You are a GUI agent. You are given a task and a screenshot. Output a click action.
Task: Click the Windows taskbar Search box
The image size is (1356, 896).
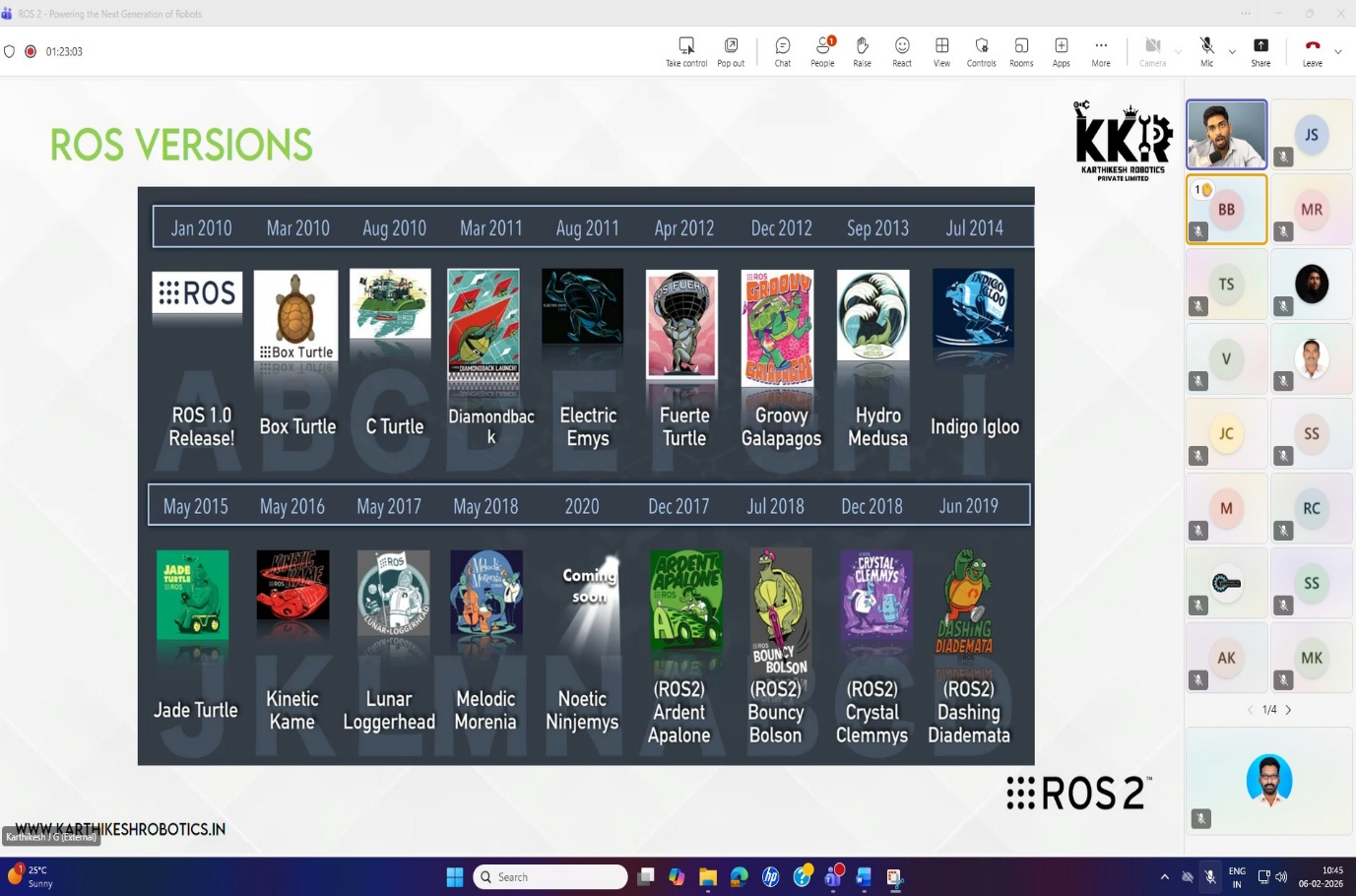click(x=551, y=877)
